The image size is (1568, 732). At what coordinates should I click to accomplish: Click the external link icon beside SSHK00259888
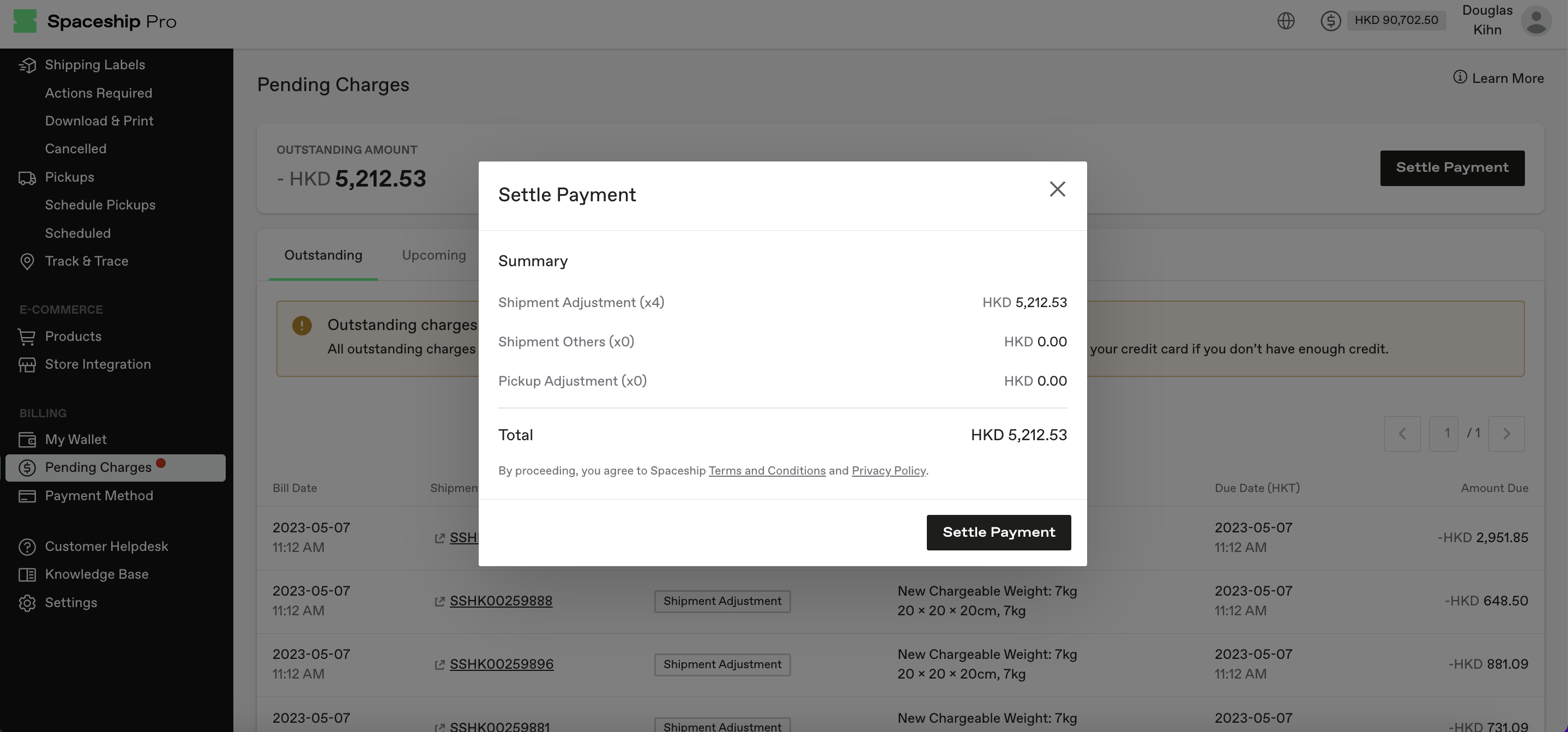440,602
